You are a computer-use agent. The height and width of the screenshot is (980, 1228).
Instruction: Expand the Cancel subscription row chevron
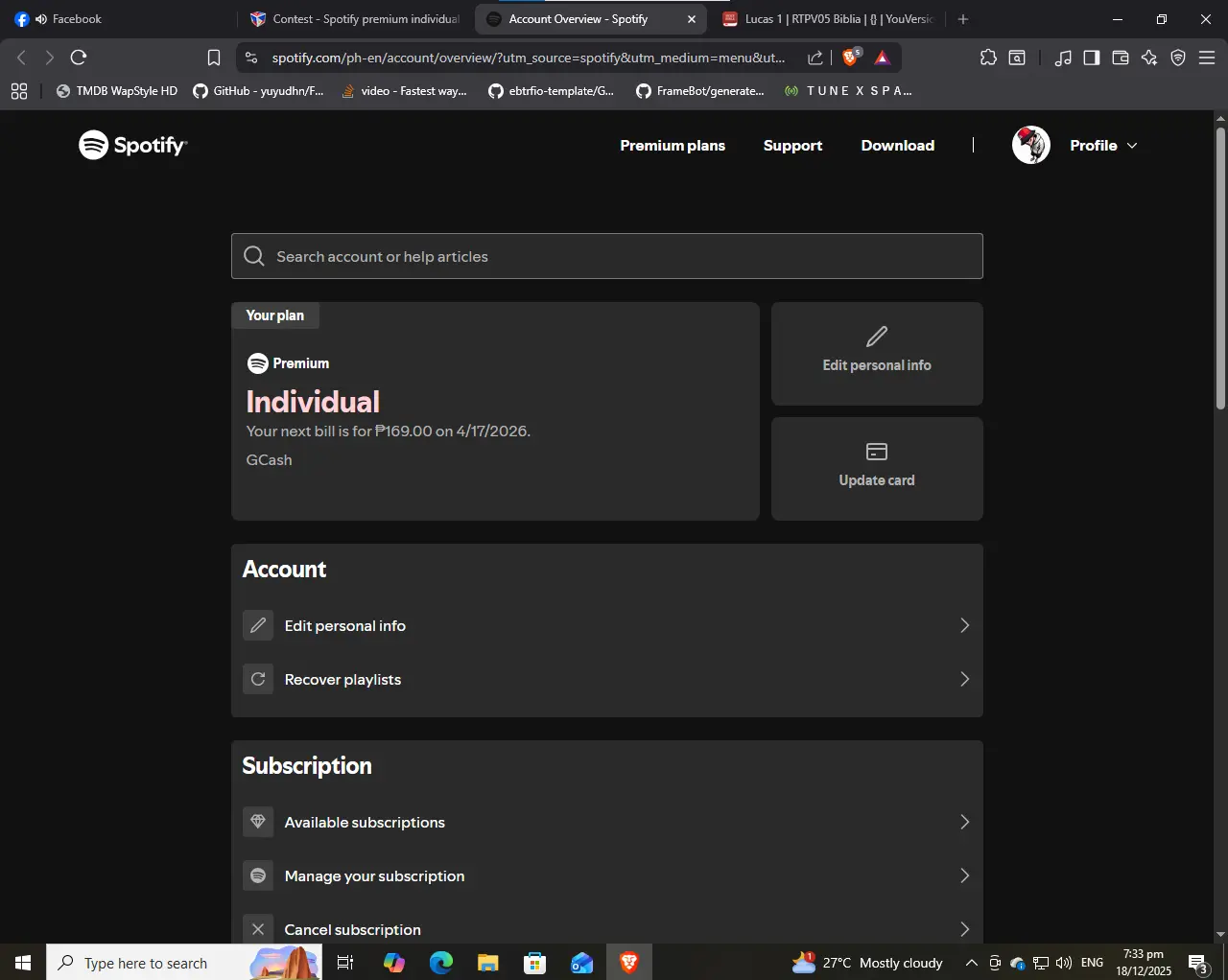point(965,929)
